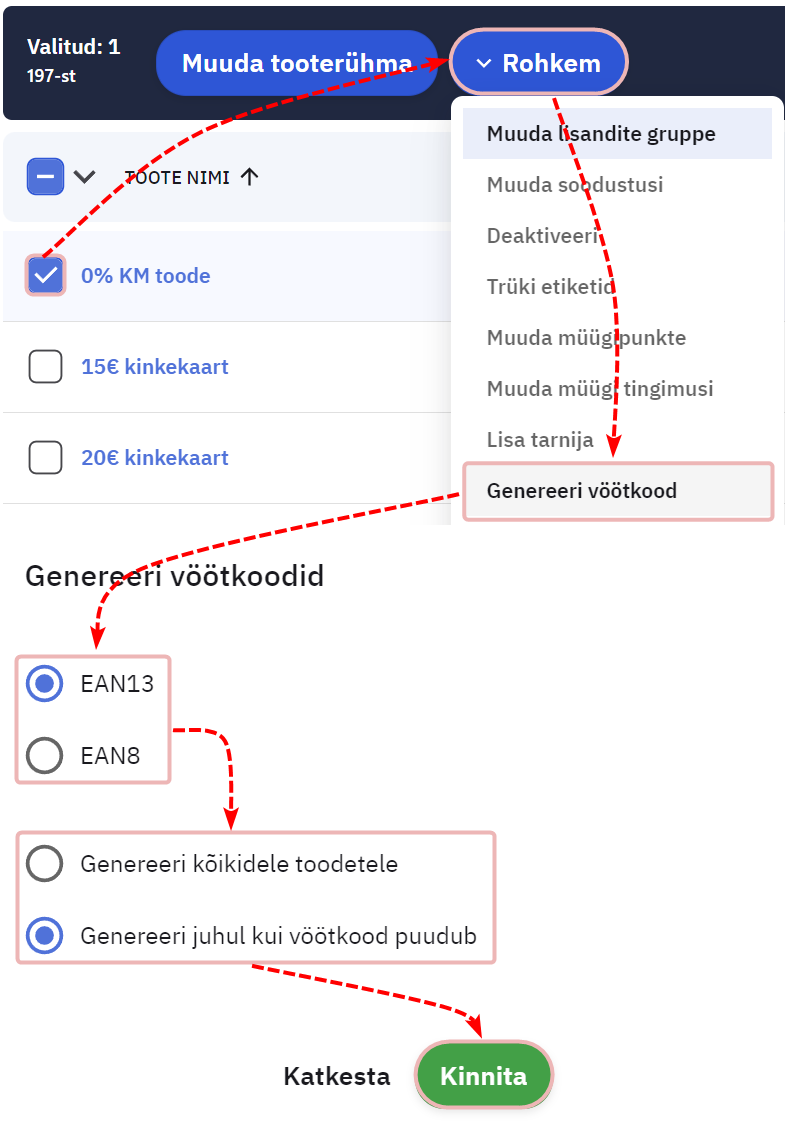Select the EAN8 radio button

[45, 755]
